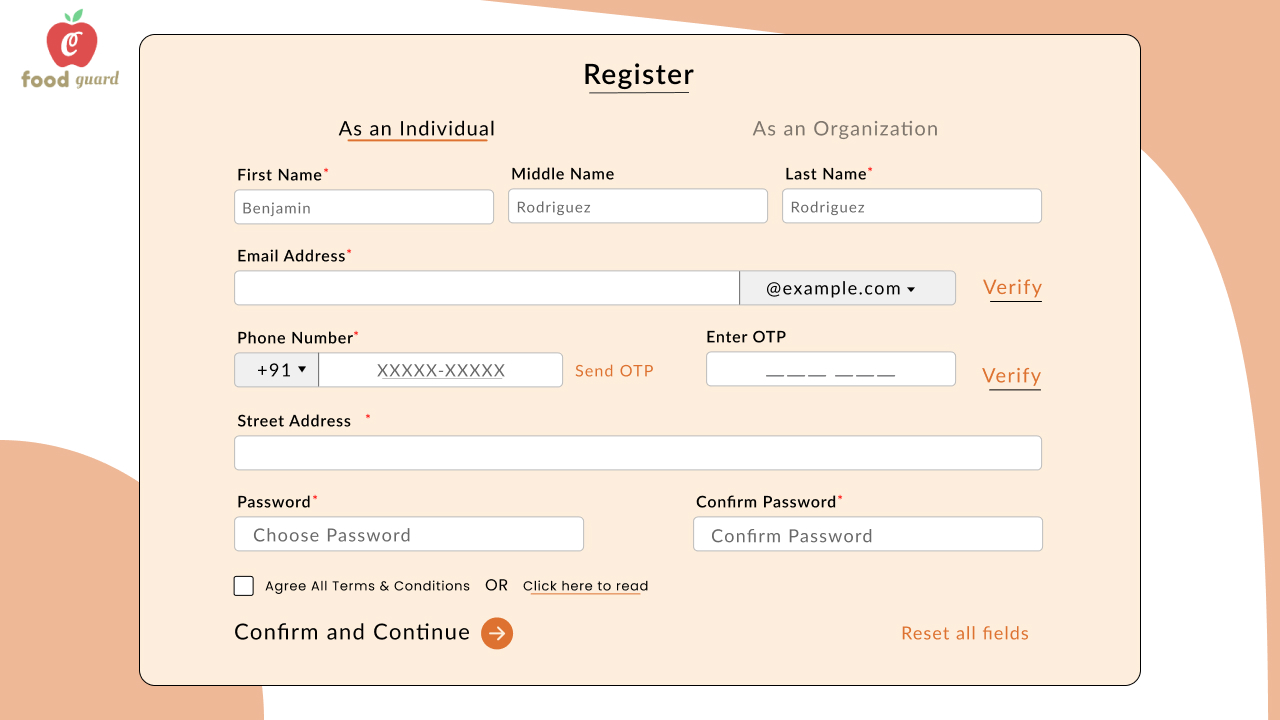Click the Register heading text

639,75
